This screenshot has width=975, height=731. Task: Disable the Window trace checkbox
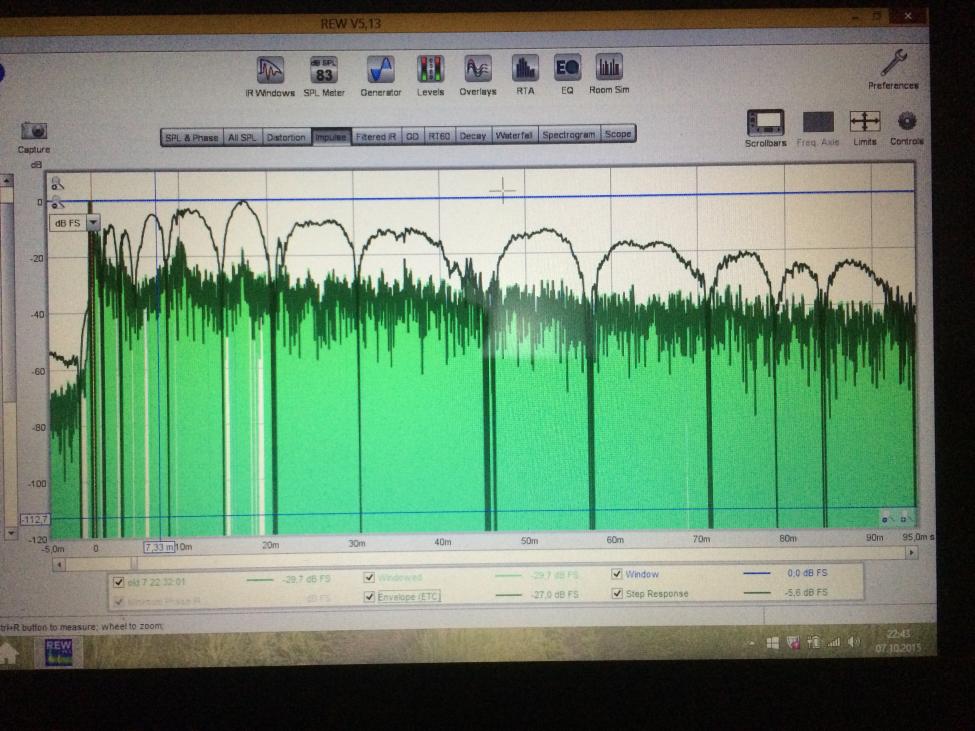(617, 575)
